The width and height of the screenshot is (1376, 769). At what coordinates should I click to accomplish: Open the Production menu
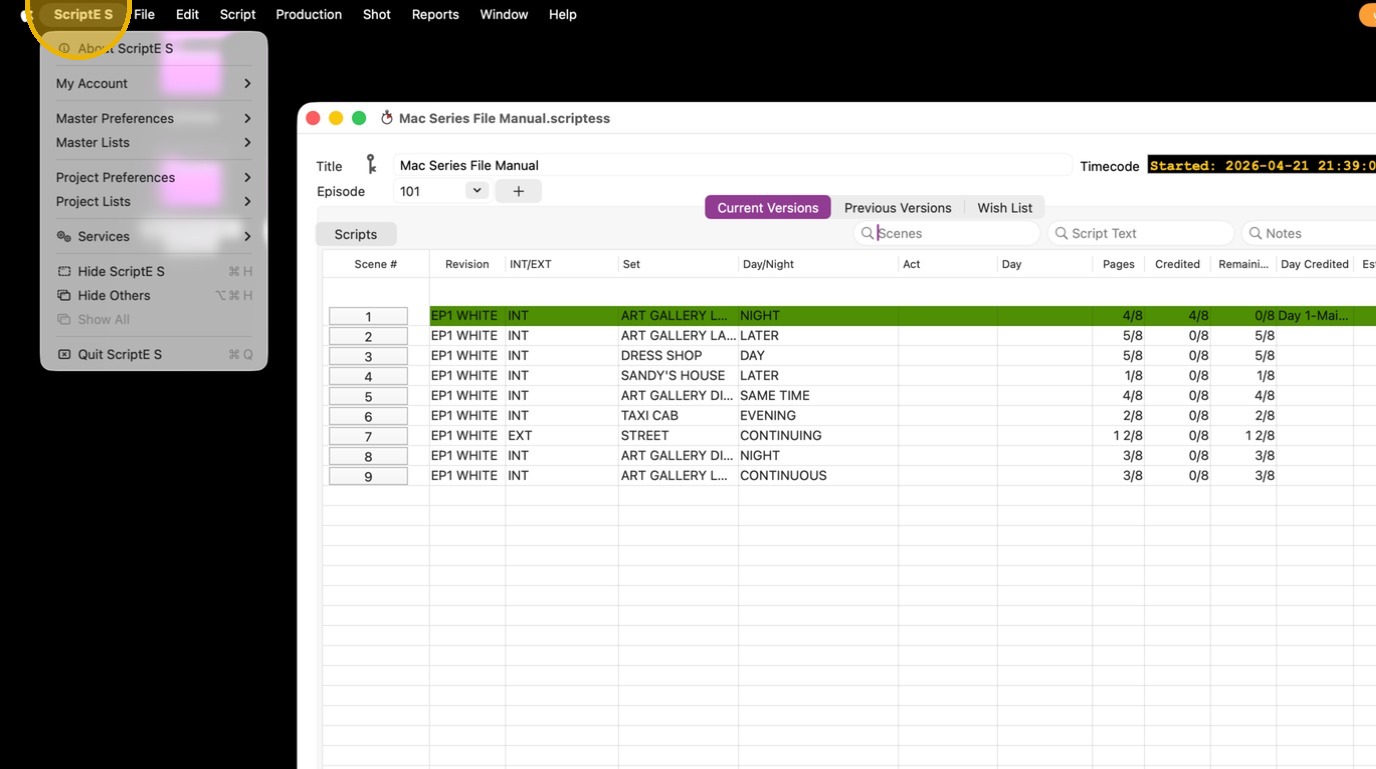tap(309, 14)
